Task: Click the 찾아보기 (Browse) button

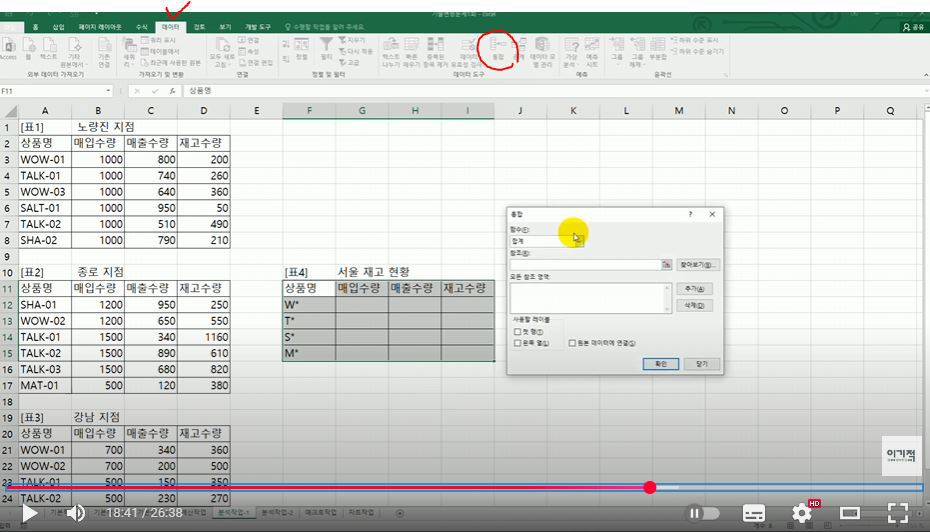Action: pyautogui.click(x=698, y=265)
